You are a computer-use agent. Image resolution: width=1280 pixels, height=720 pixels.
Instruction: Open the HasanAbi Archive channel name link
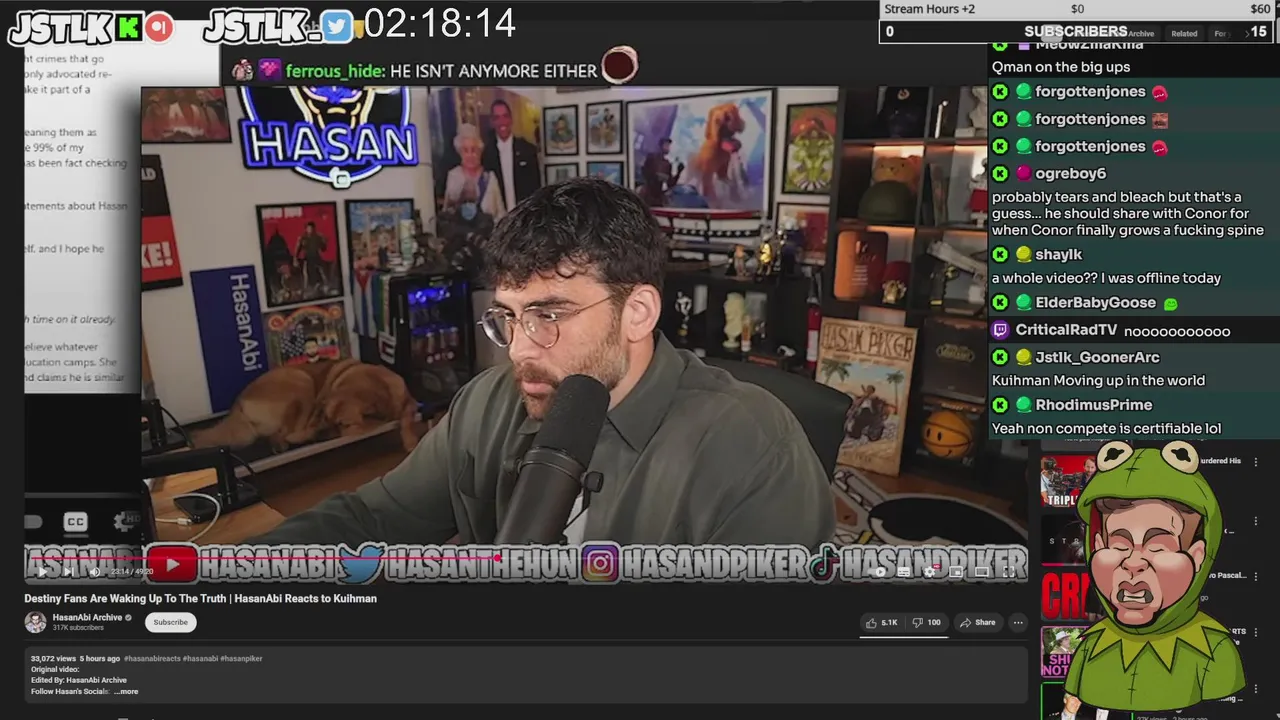point(87,617)
